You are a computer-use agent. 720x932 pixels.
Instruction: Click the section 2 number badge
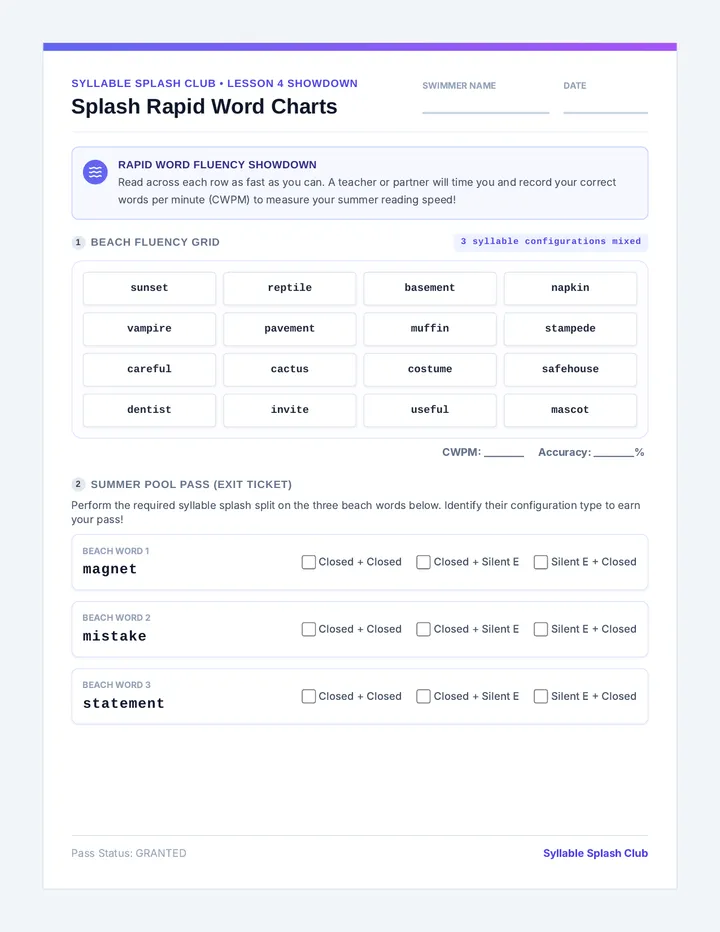[78, 484]
